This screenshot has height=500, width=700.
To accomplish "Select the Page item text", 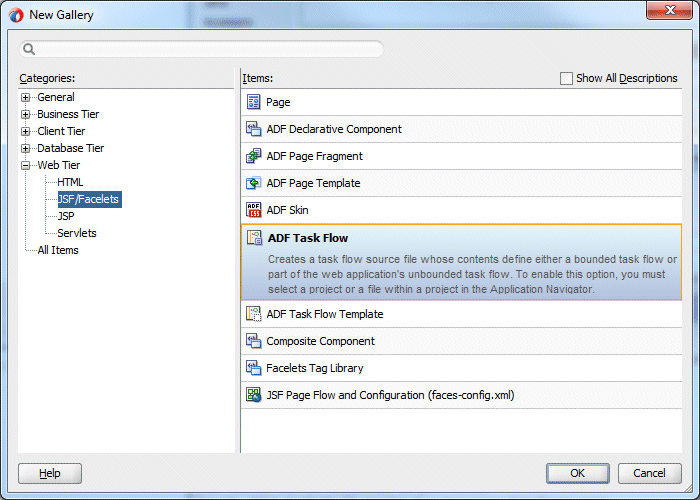I will (x=278, y=102).
